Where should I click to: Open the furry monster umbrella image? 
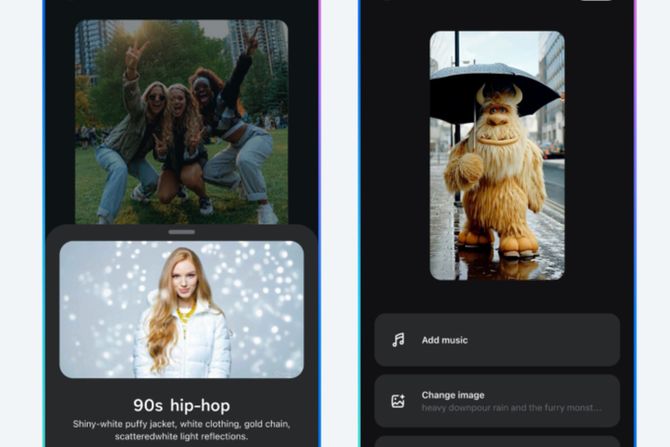coord(497,156)
